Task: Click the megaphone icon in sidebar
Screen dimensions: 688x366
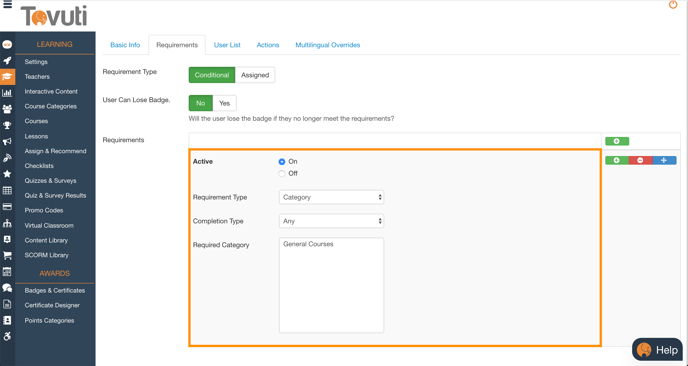Action: [7, 141]
